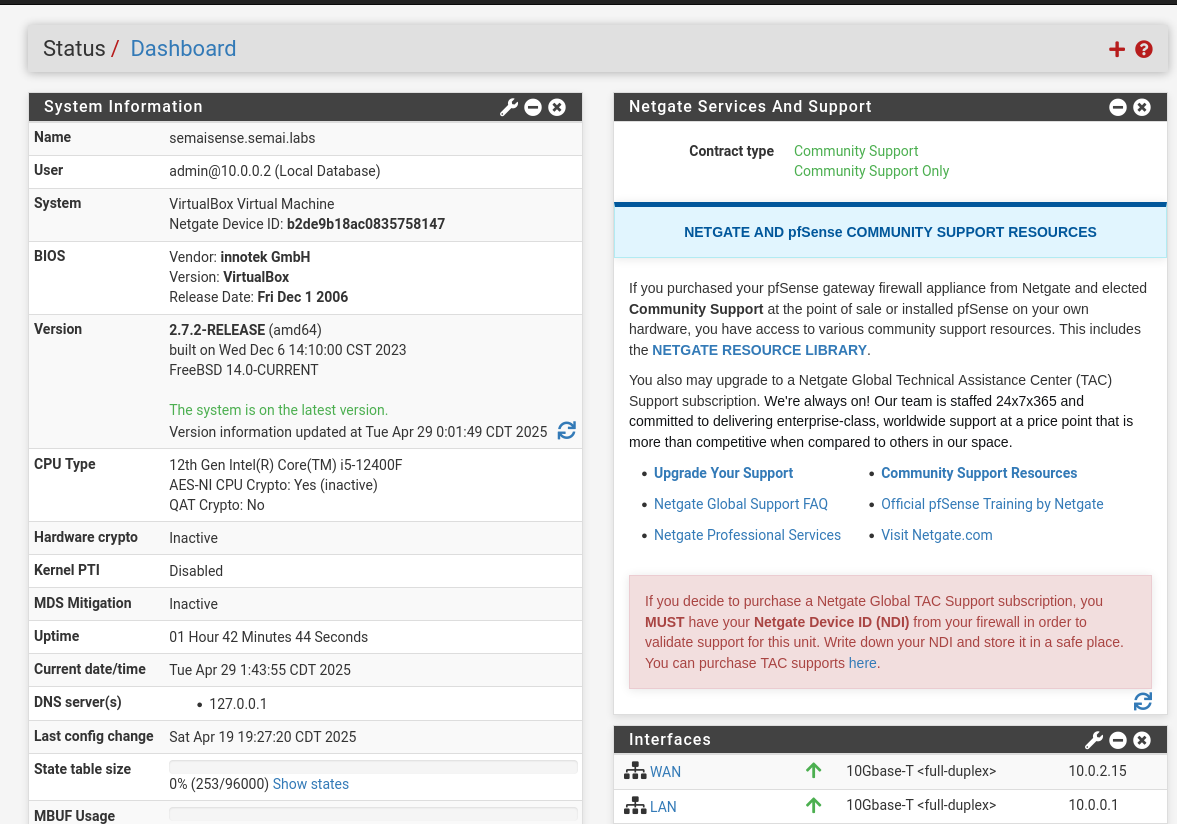The height and width of the screenshot is (824, 1177).
Task: Open the WAN interface link
Action: tap(665, 771)
